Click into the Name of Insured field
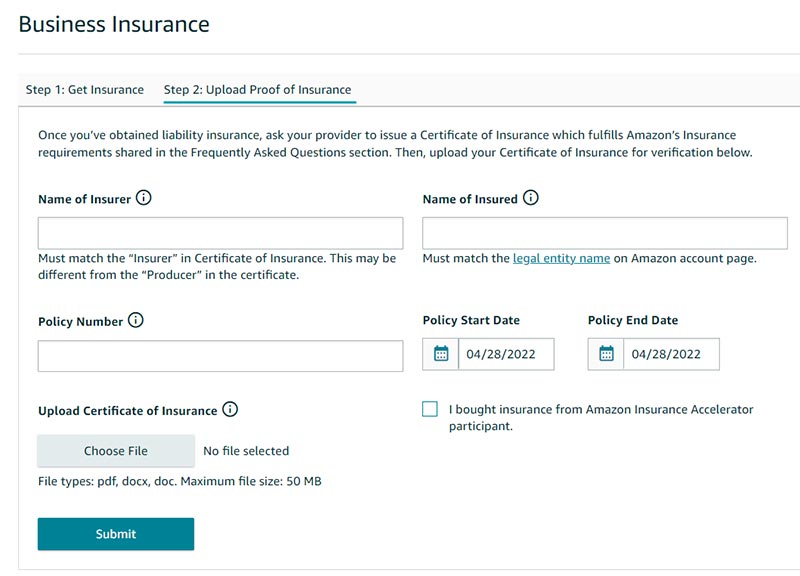The height and width of the screenshot is (576, 800). coord(605,233)
